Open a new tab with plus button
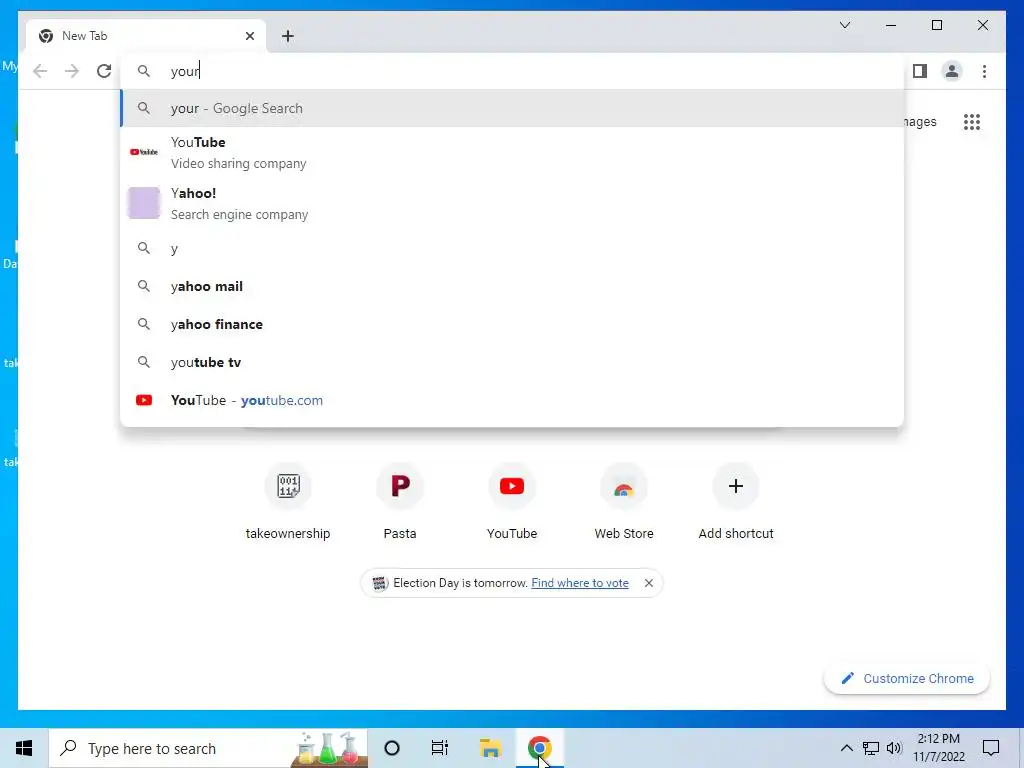 tap(288, 36)
